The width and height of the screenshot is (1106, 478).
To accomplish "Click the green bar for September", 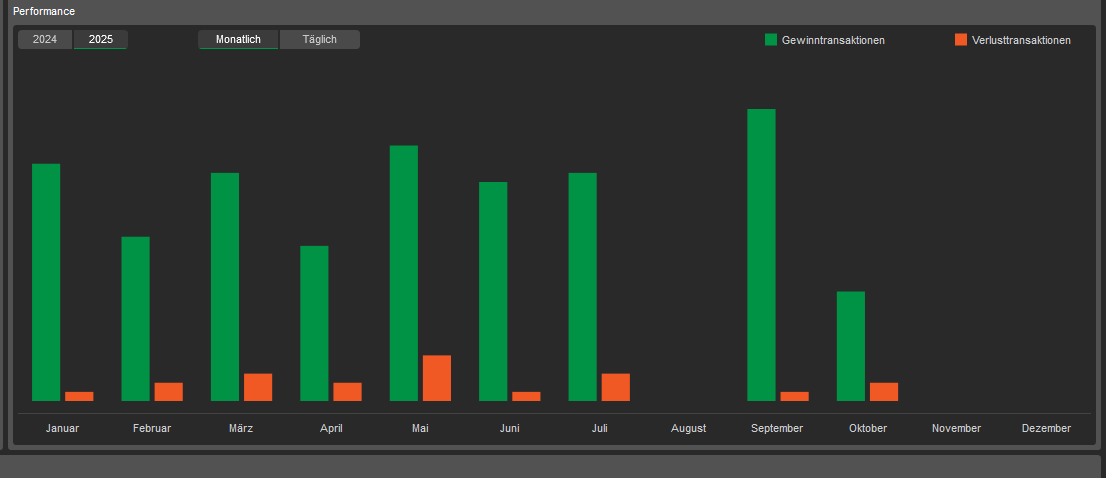I will coord(761,255).
